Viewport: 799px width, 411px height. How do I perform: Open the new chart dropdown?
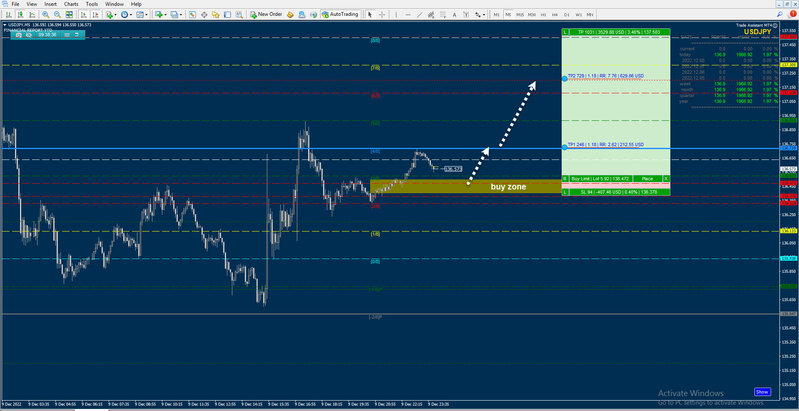pos(161,15)
